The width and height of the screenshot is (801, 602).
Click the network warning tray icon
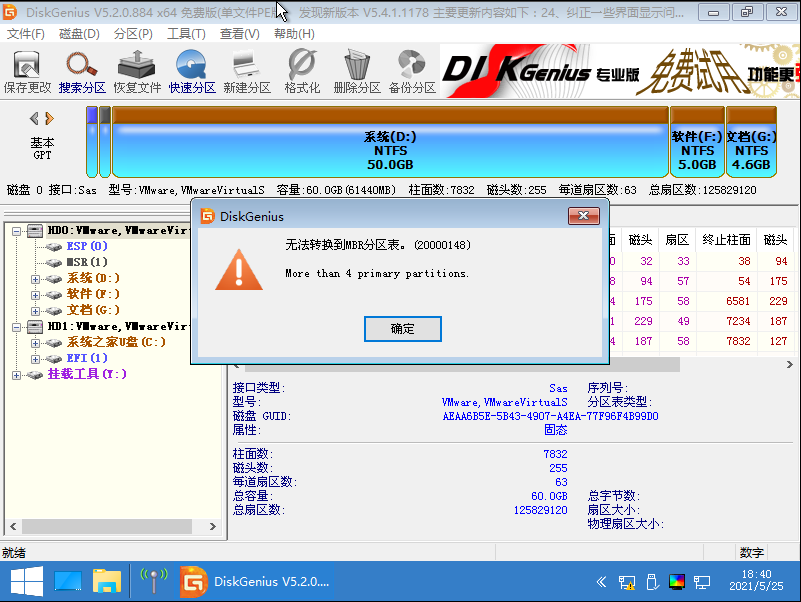pos(627,582)
